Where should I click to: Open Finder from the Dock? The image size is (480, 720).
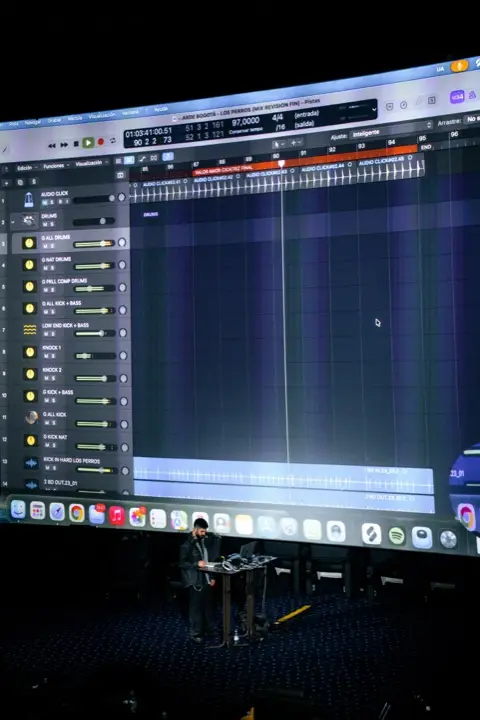[x=18, y=510]
